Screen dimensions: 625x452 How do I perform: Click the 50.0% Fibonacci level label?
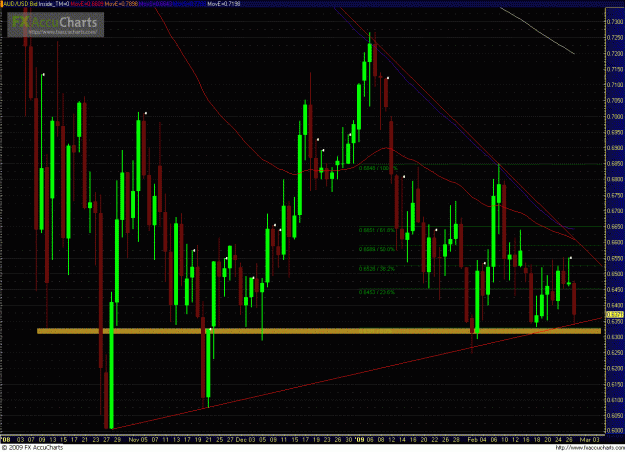377,249
